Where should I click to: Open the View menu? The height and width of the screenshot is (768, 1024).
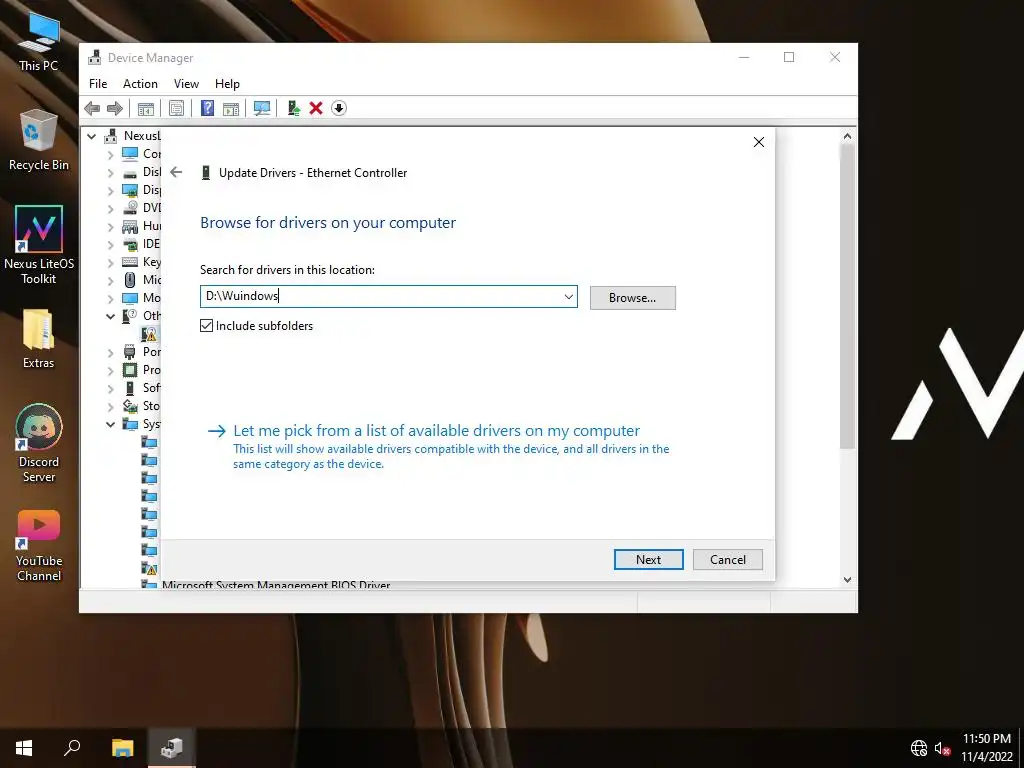(186, 84)
